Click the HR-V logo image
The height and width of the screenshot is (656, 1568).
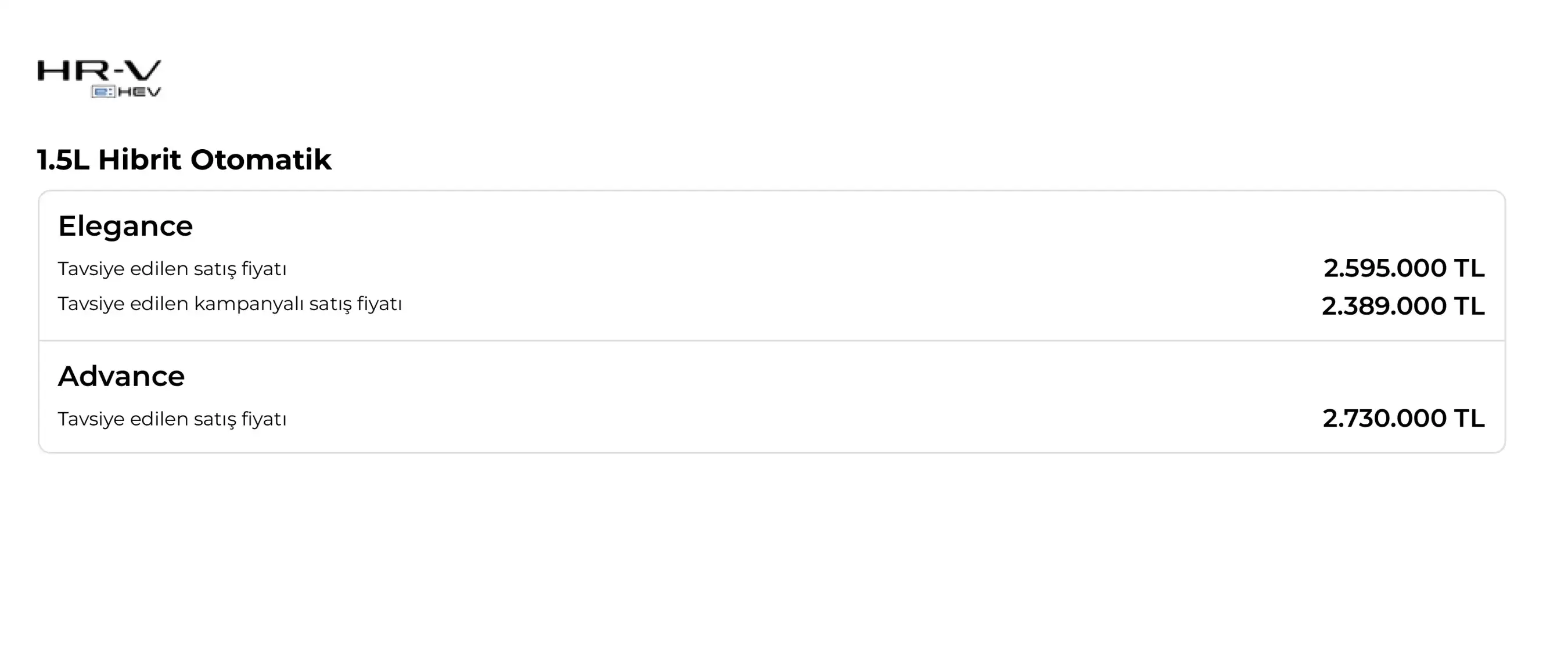pos(99,78)
